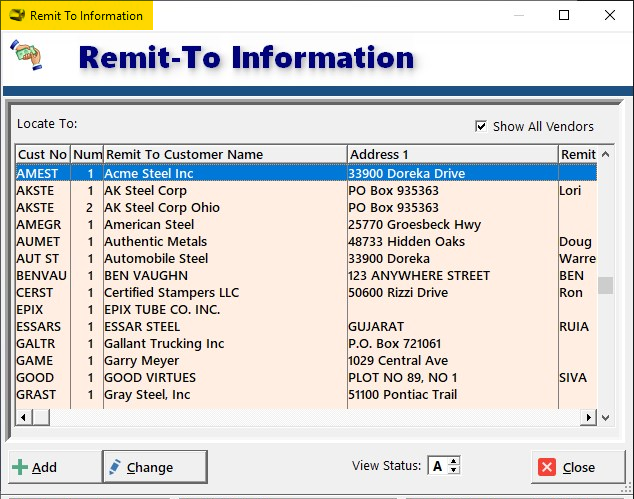Click the Change button
This screenshot has width=634, height=499.
tap(155, 467)
